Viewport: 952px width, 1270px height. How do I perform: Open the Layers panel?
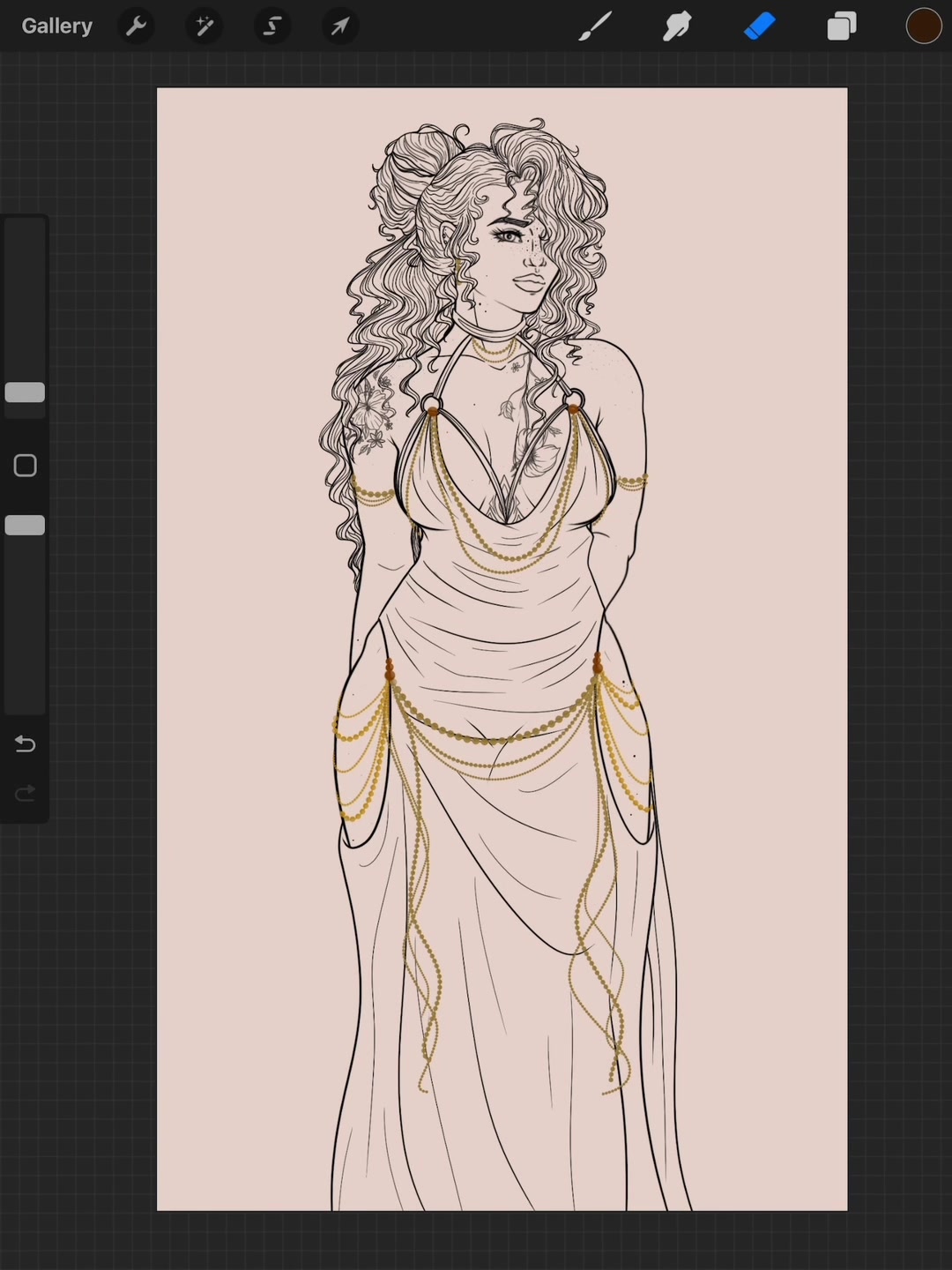842,26
